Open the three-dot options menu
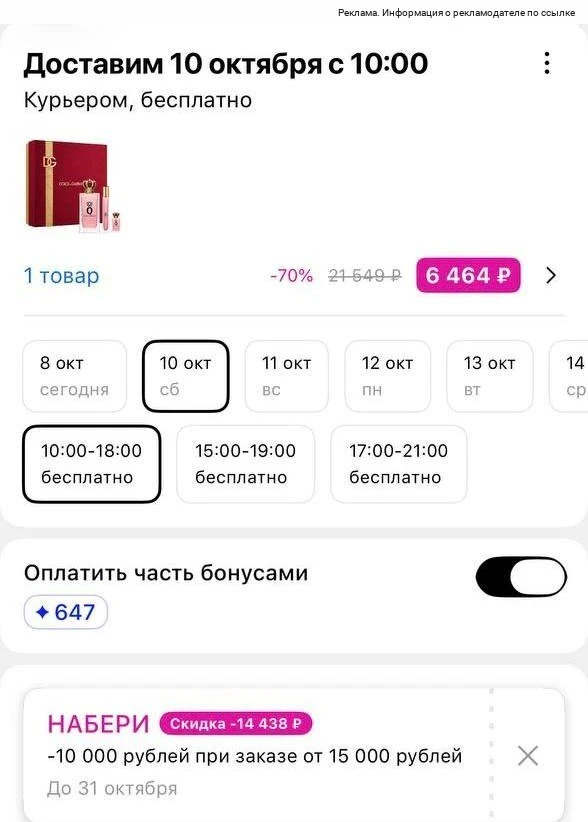The image size is (588, 822). click(547, 63)
